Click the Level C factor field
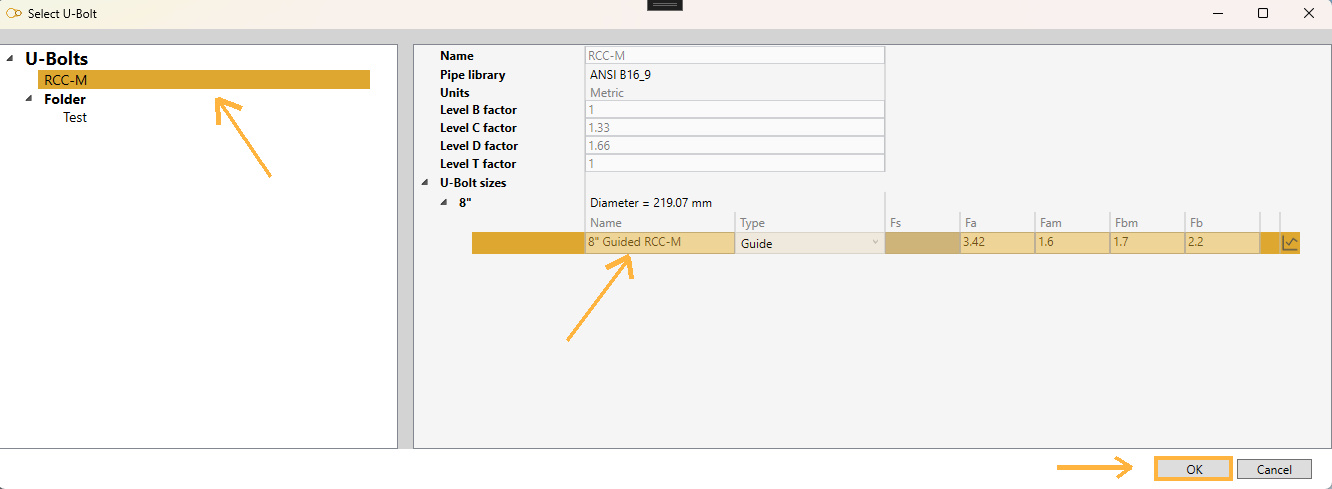The height and width of the screenshot is (489, 1332). [734, 128]
